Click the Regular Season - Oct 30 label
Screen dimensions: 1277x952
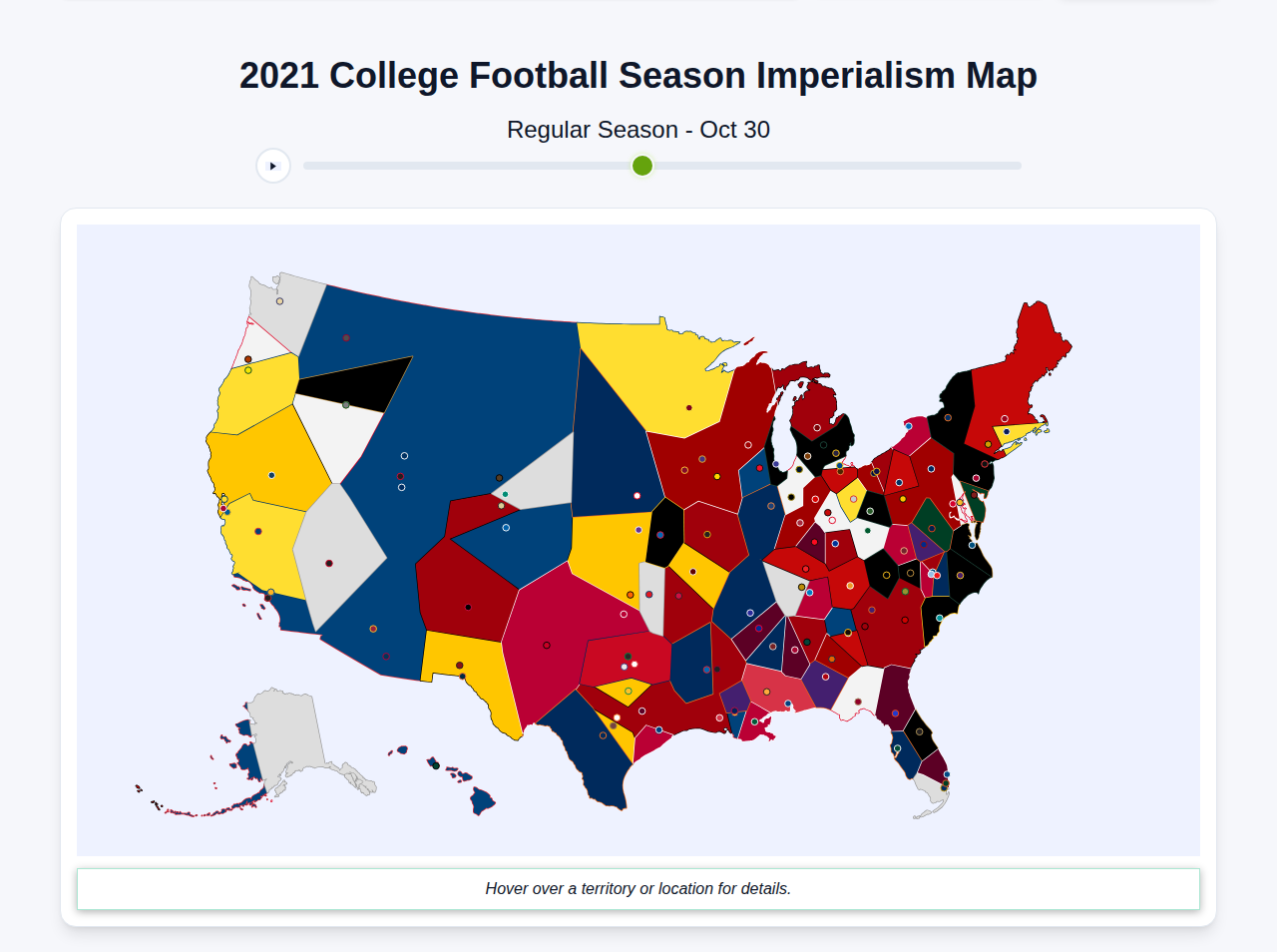(x=638, y=130)
